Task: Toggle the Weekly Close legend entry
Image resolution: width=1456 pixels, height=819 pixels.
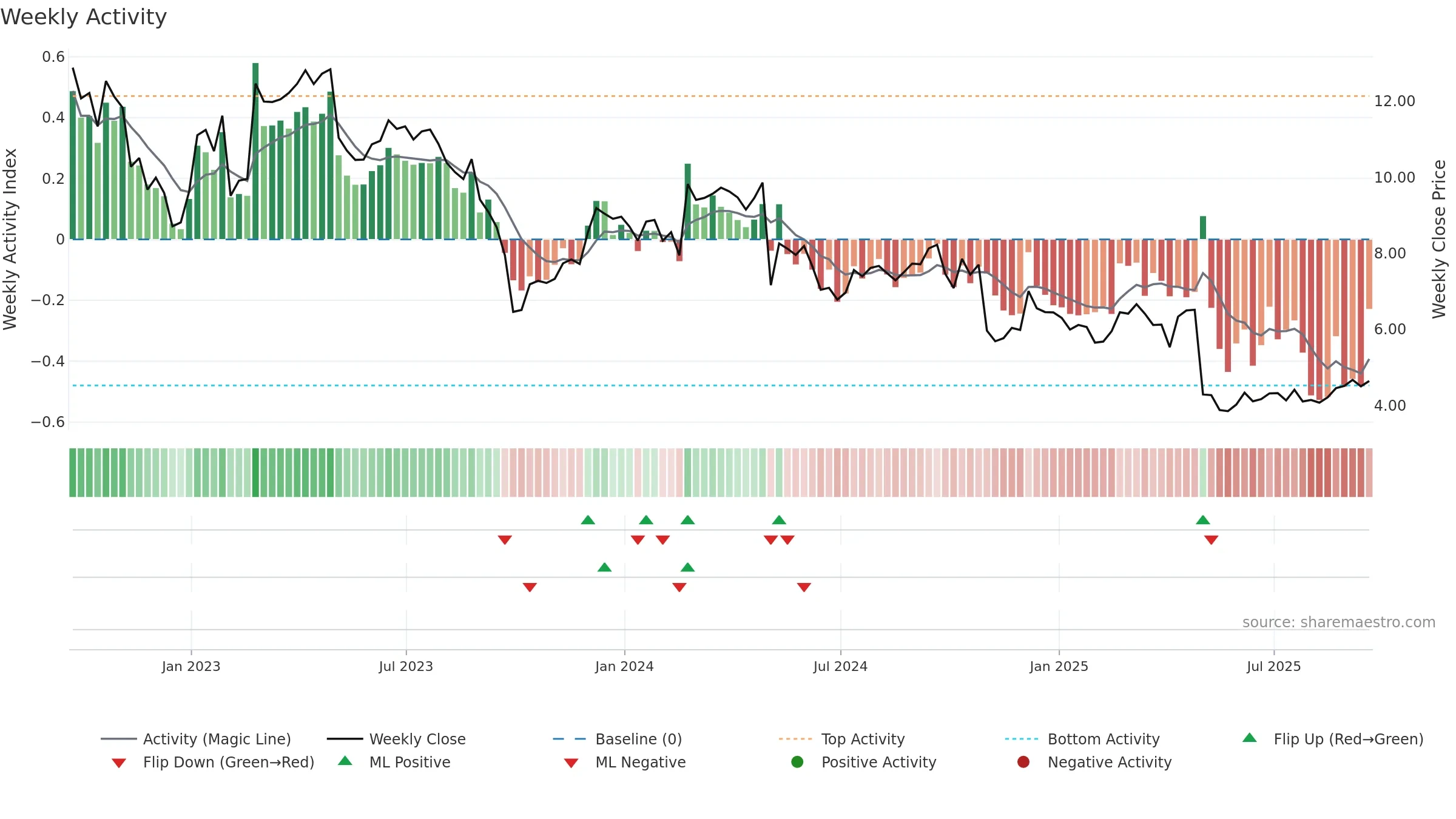Action: 396,739
